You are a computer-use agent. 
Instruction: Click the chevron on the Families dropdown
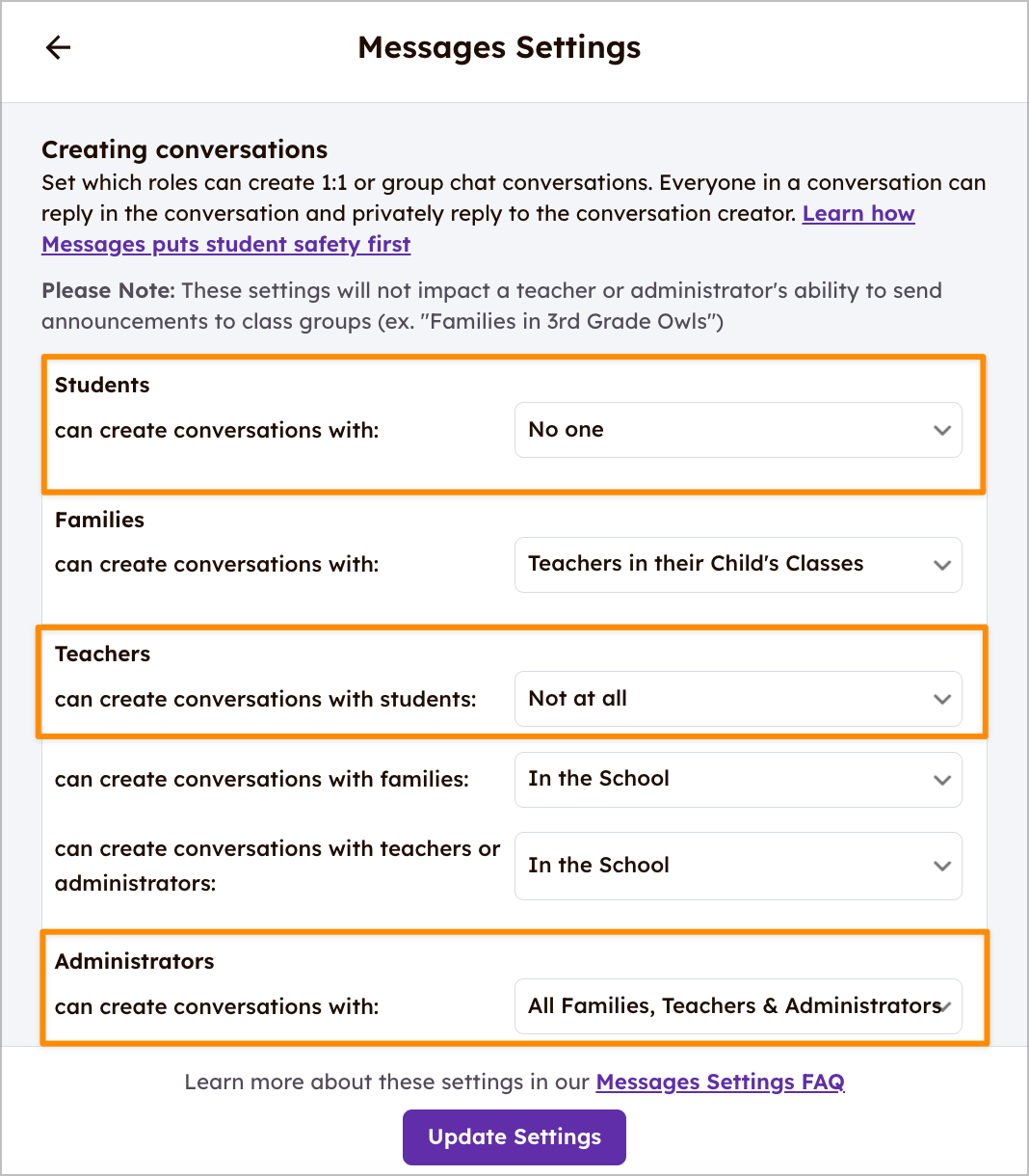[942, 565]
